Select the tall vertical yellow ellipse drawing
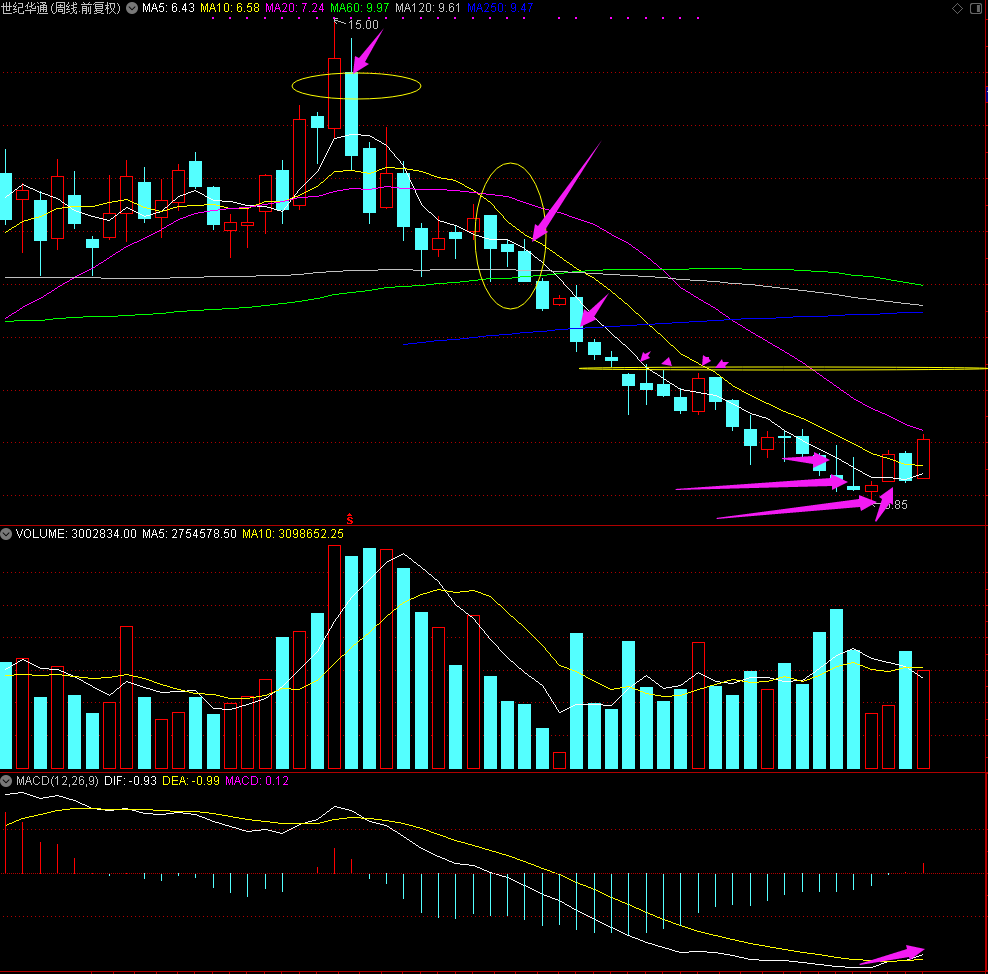 click(x=512, y=235)
